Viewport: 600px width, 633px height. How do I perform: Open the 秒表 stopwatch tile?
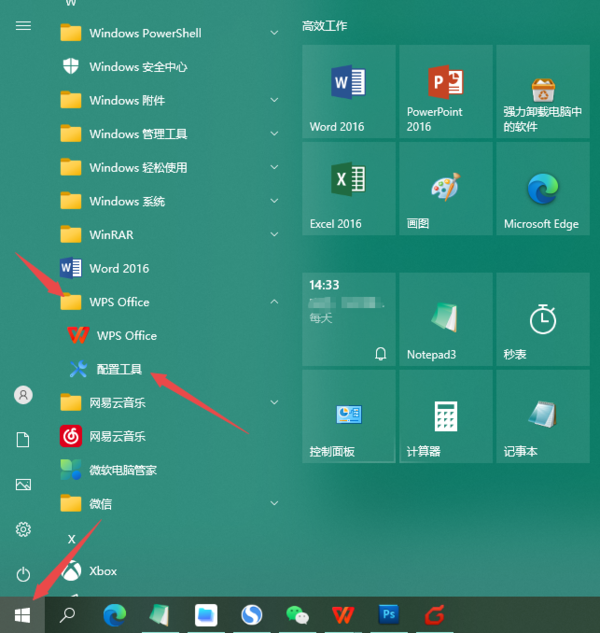pos(543,319)
